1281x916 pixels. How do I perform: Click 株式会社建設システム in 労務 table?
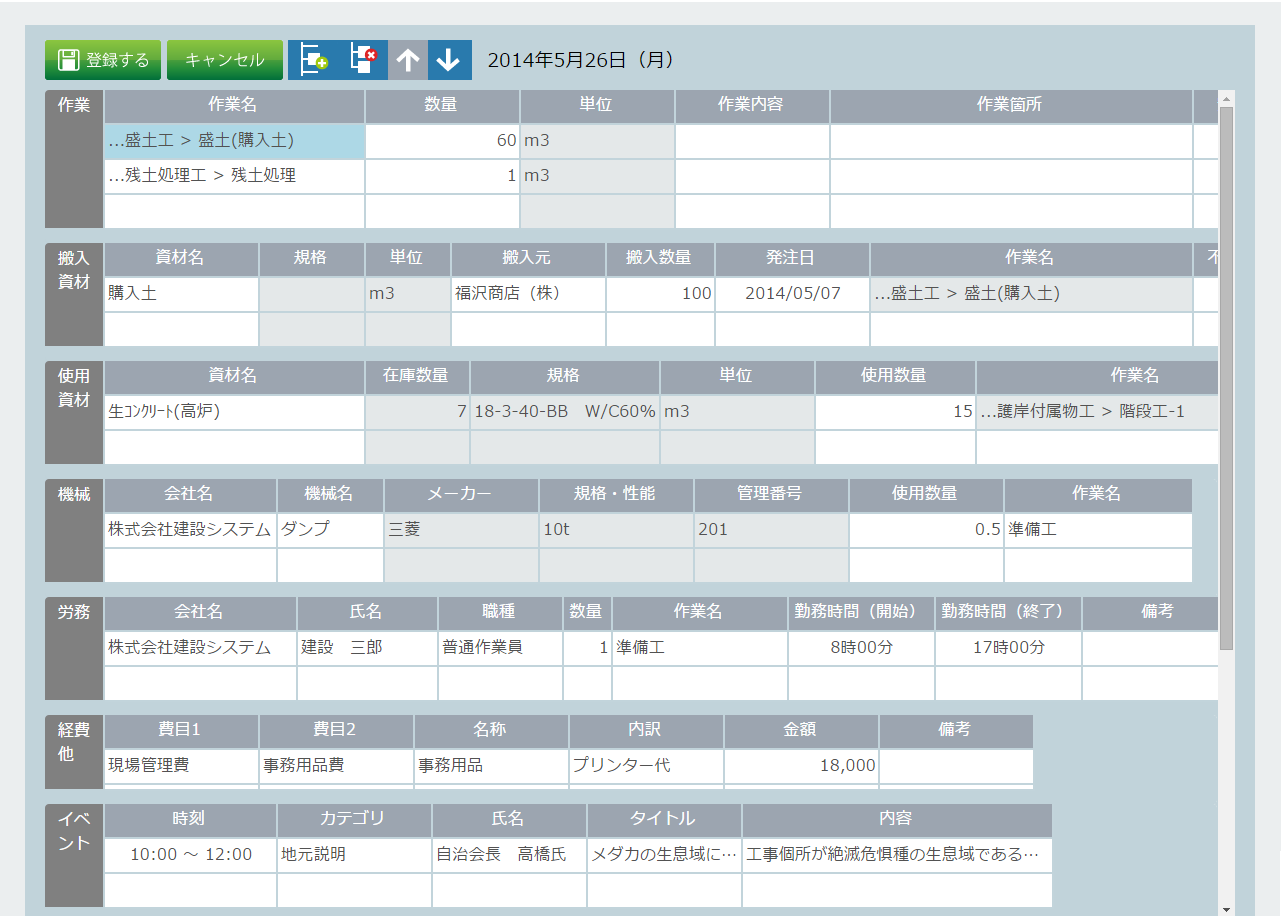point(200,648)
